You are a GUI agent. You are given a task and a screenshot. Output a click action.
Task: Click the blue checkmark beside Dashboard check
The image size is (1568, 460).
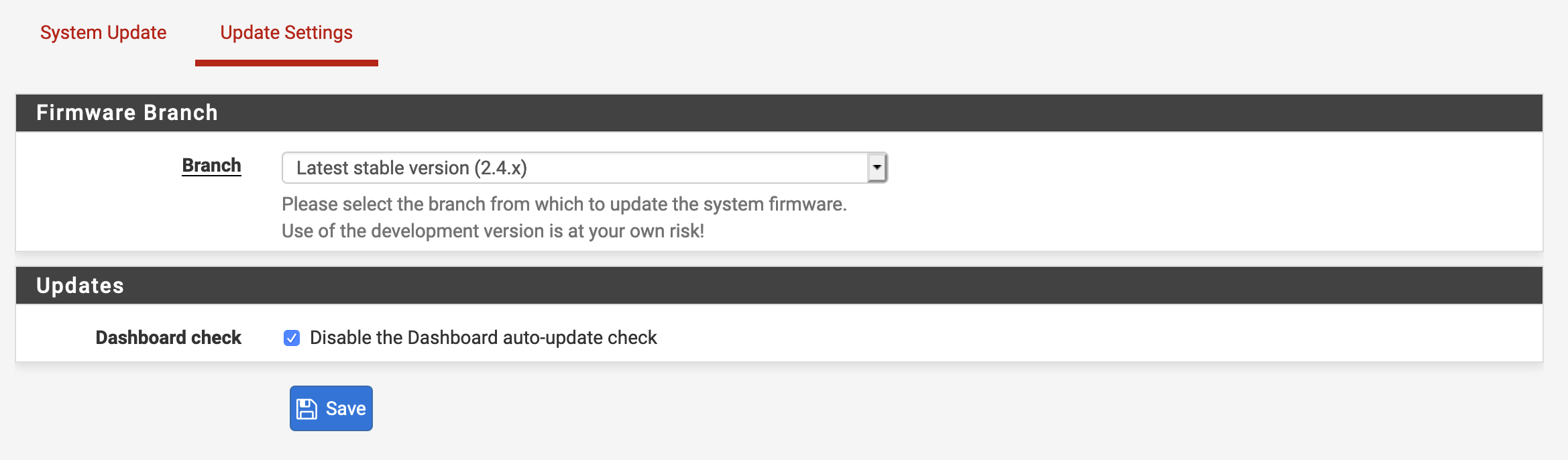(x=292, y=338)
